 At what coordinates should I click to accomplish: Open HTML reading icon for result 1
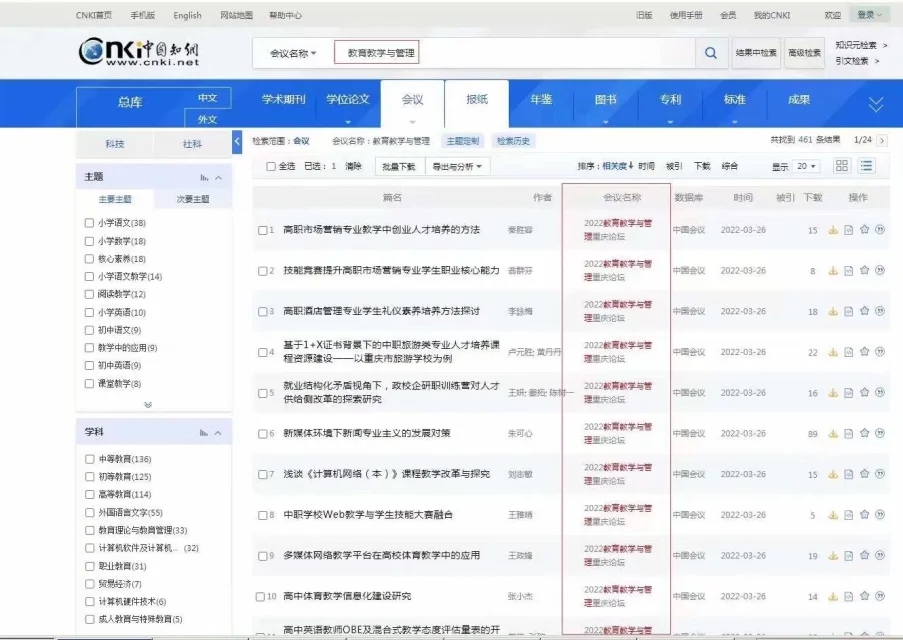click(848, 230)
